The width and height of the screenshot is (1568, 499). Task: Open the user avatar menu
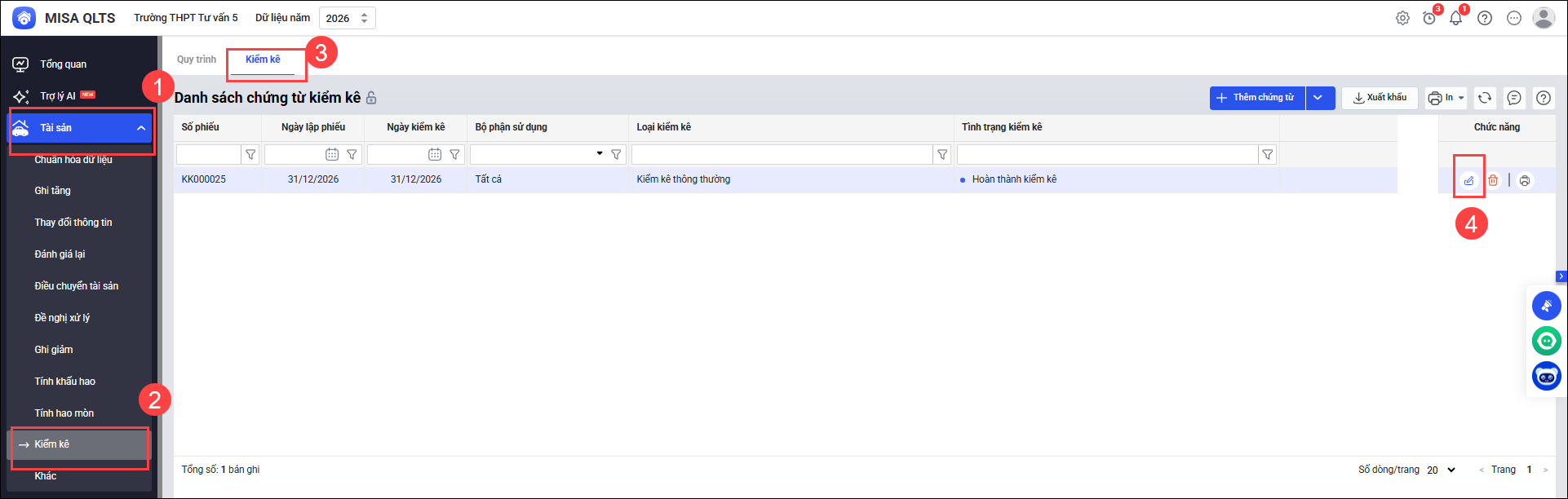click(1544, 18)
